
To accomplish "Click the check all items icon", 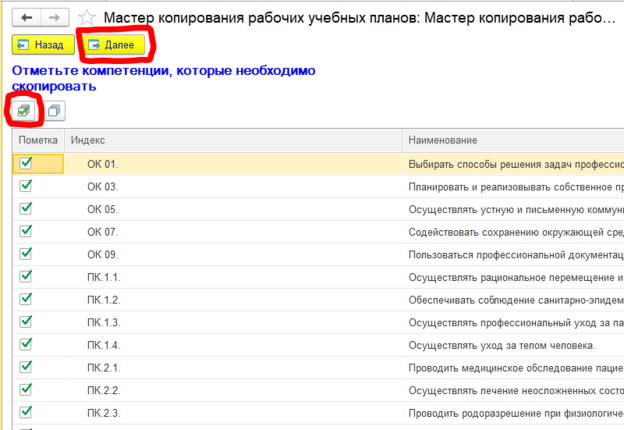I will pyautogui.click(x=24, y=110).
